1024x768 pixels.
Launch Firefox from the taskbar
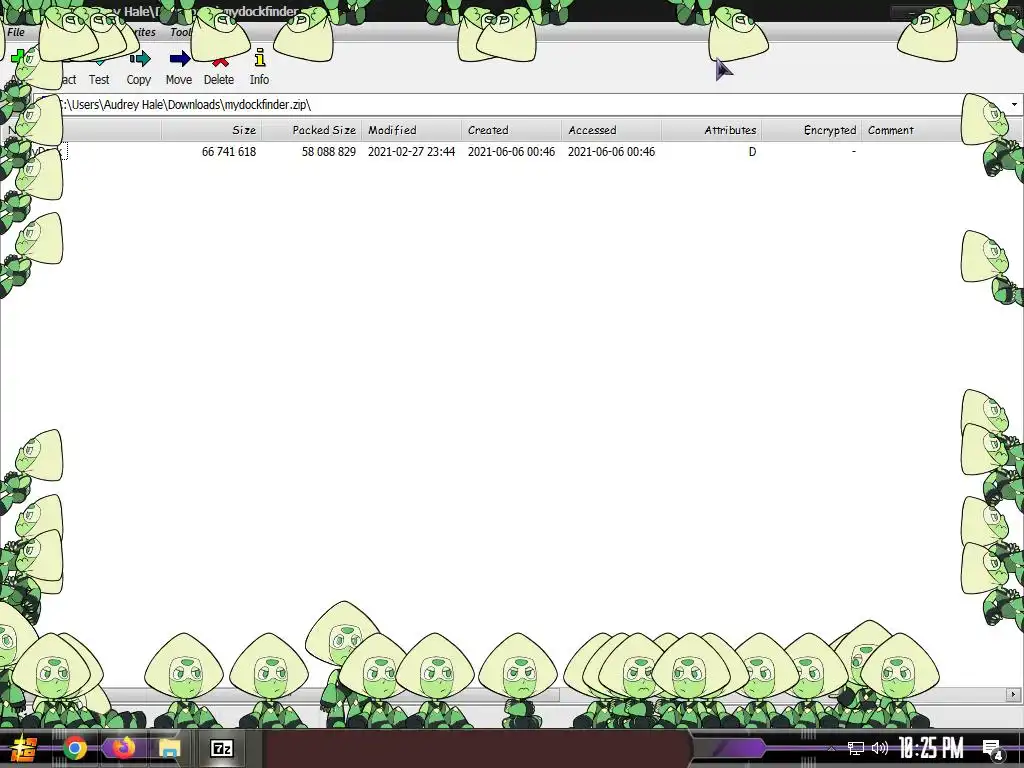[122, 748]
